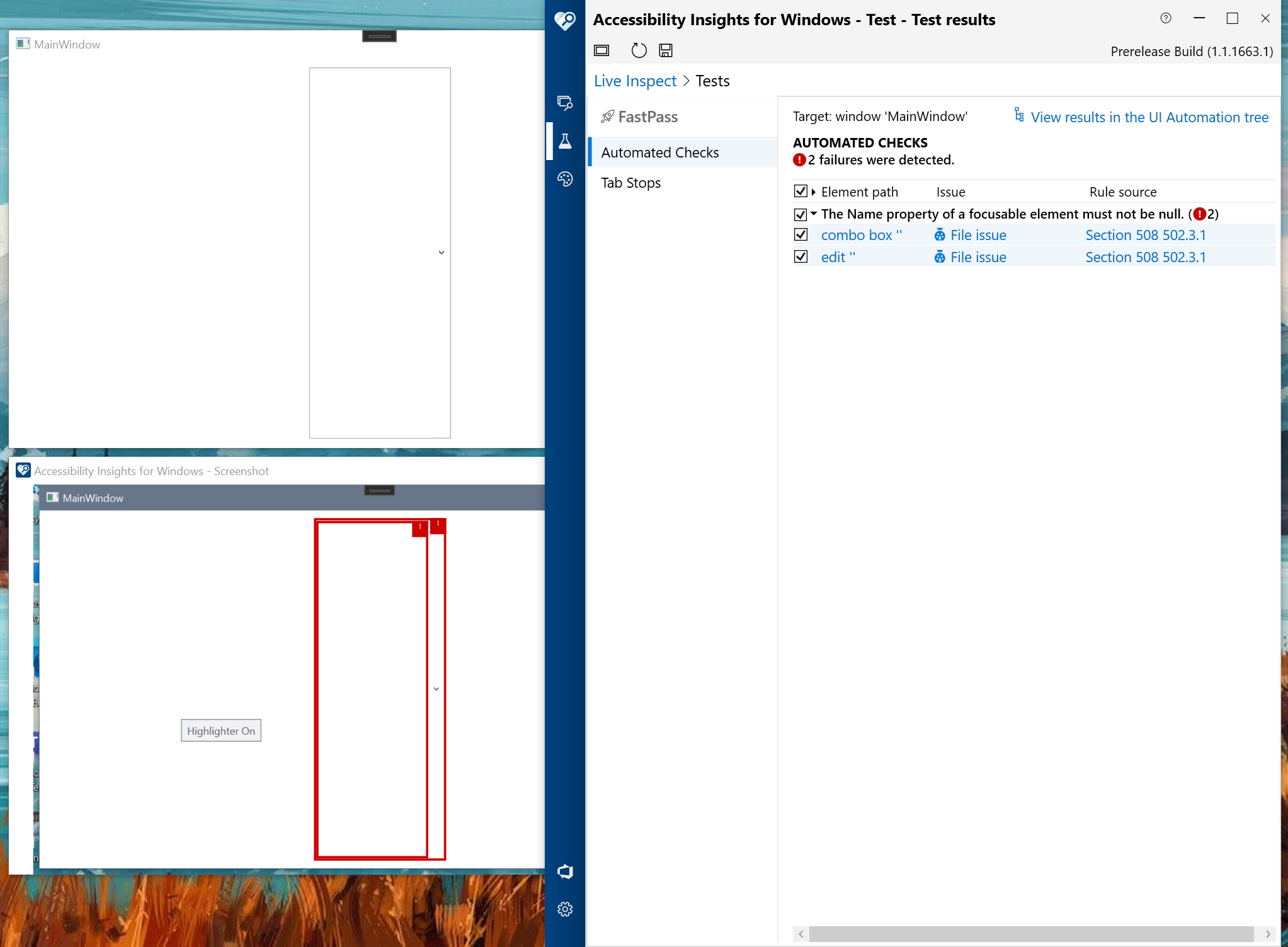Open View results in the UI Automation tree
The height and width of the screenshot is (947, 1288).
[x=1149, y=117]
